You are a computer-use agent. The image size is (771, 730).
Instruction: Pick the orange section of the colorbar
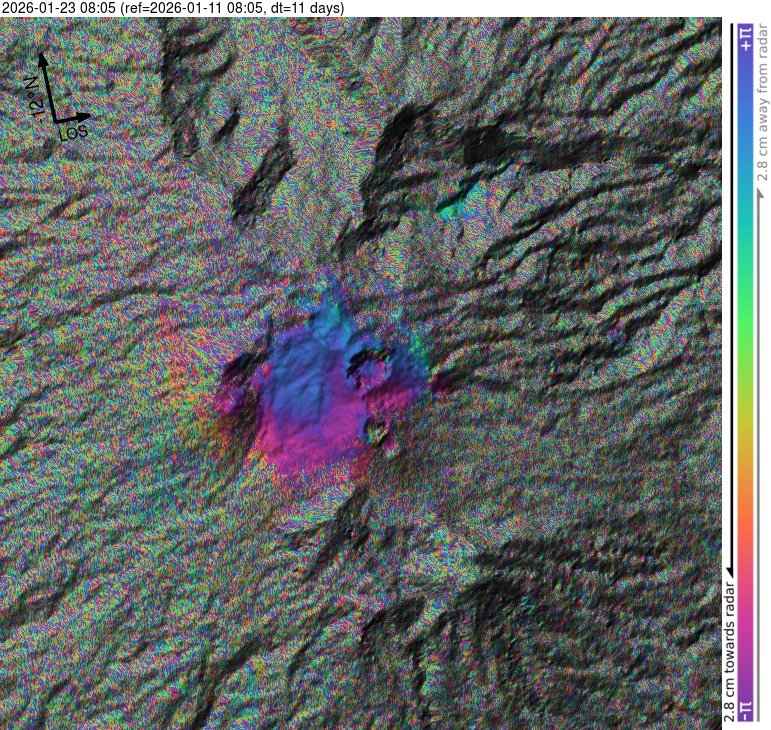(745, 520)
